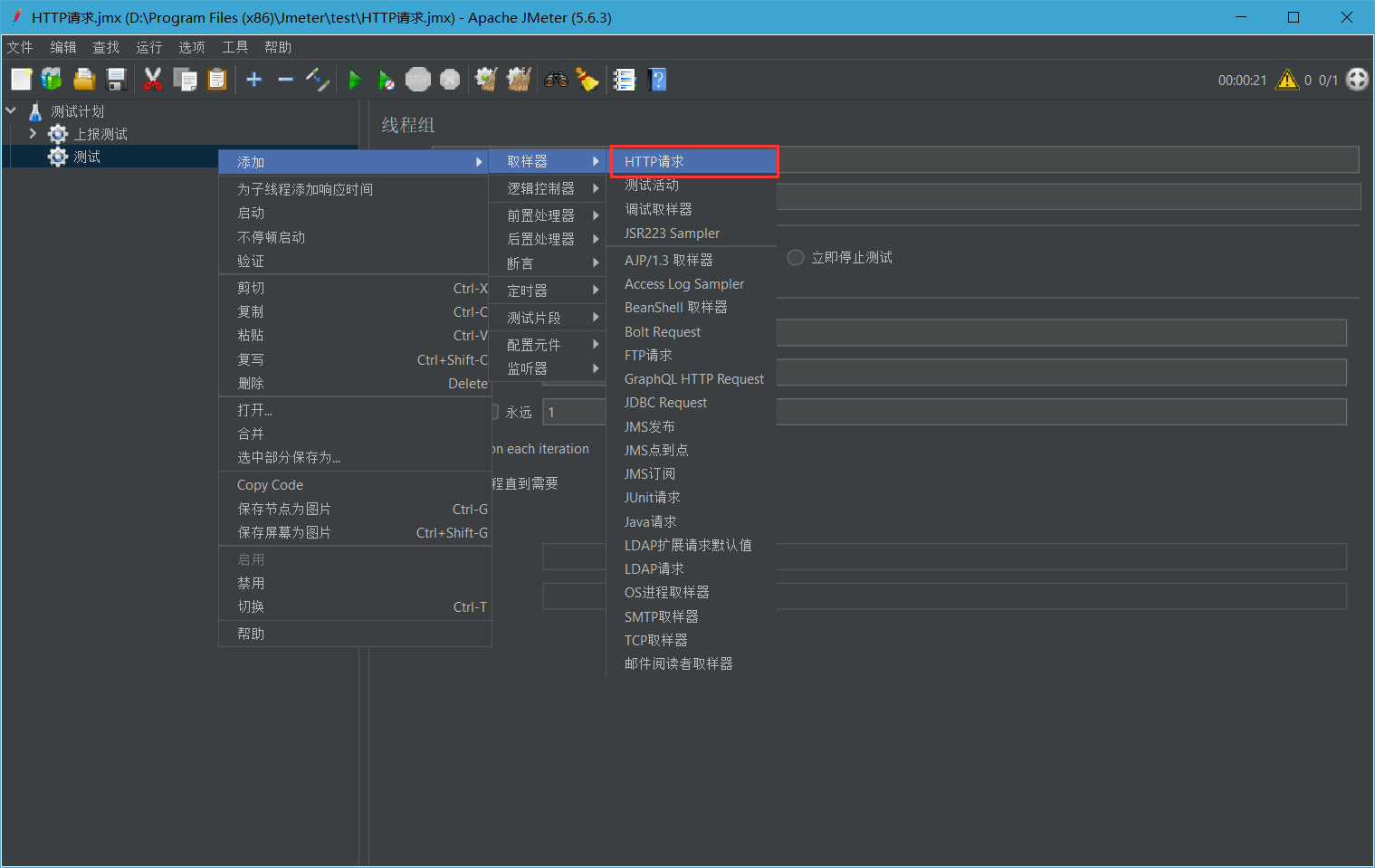Open the 监听器 submenu
The image size is (1375, 868).
(x=547, y=368)
